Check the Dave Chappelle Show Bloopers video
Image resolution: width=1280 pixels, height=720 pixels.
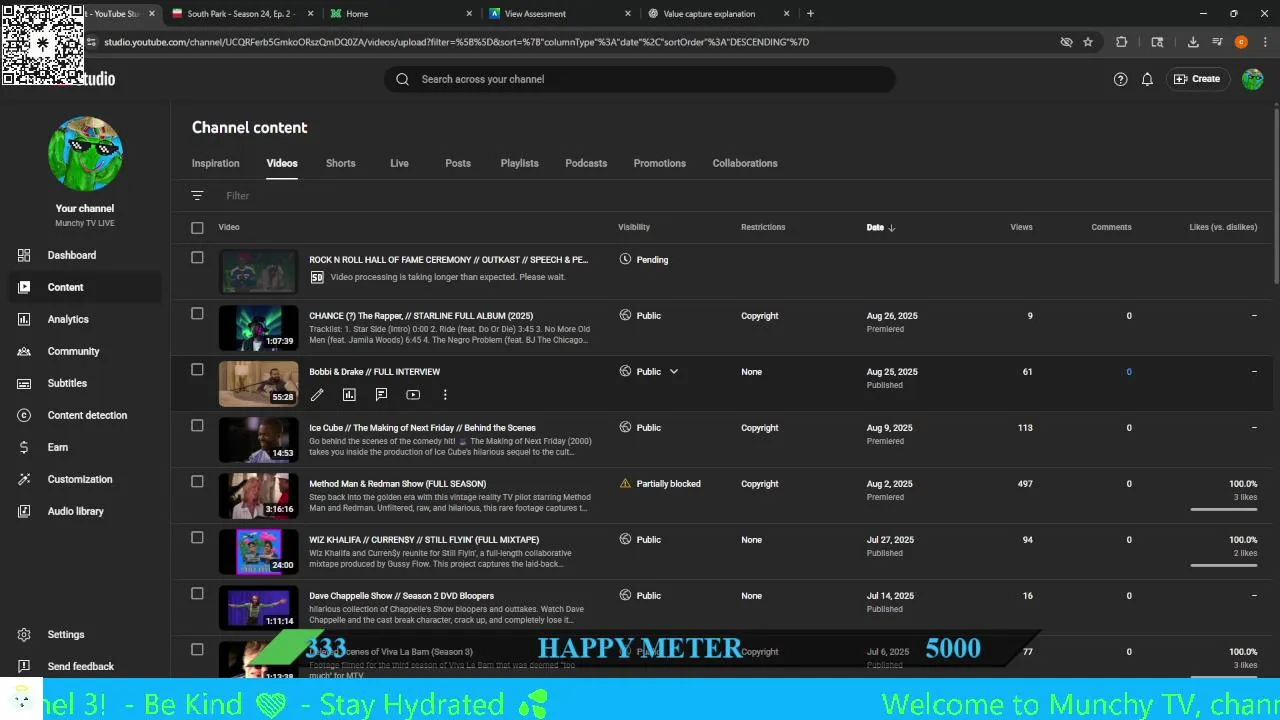click(x=197, y=594)
